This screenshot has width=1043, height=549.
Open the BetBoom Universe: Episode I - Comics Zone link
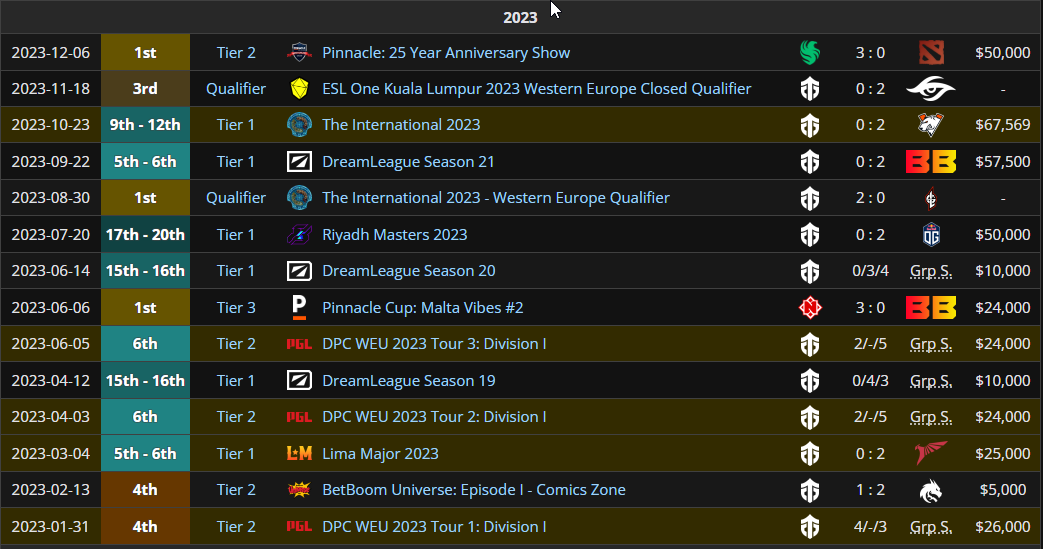[474, 490]
